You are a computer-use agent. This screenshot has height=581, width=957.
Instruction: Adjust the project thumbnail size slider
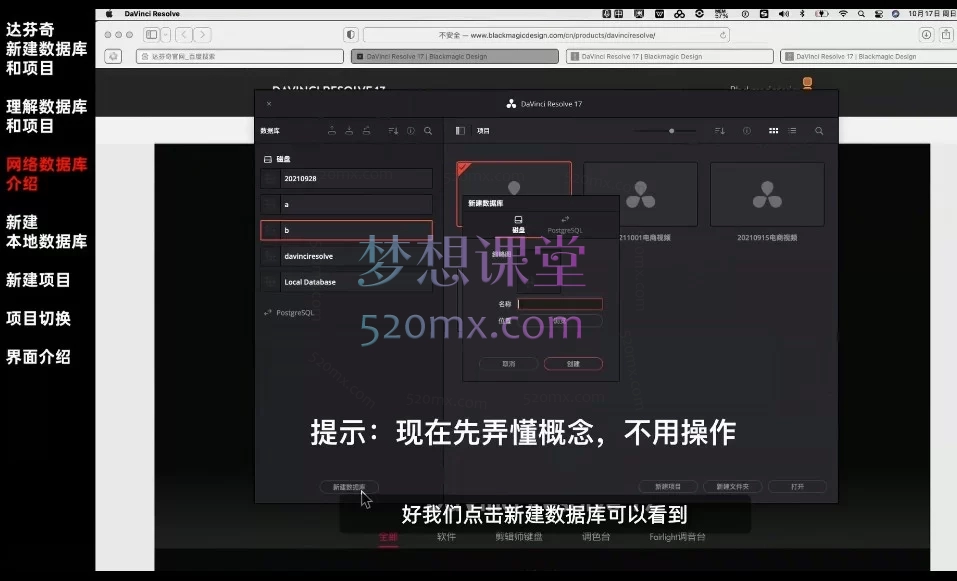click(x=671, y=131)
